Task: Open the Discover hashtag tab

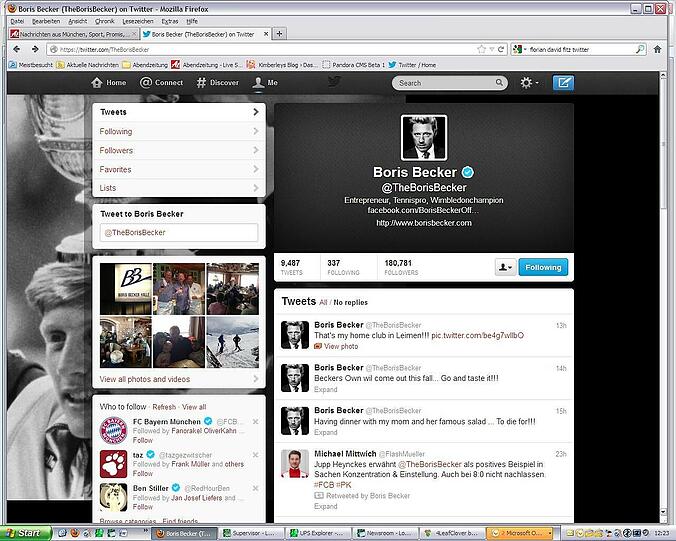Action: [x=217, y=82]
